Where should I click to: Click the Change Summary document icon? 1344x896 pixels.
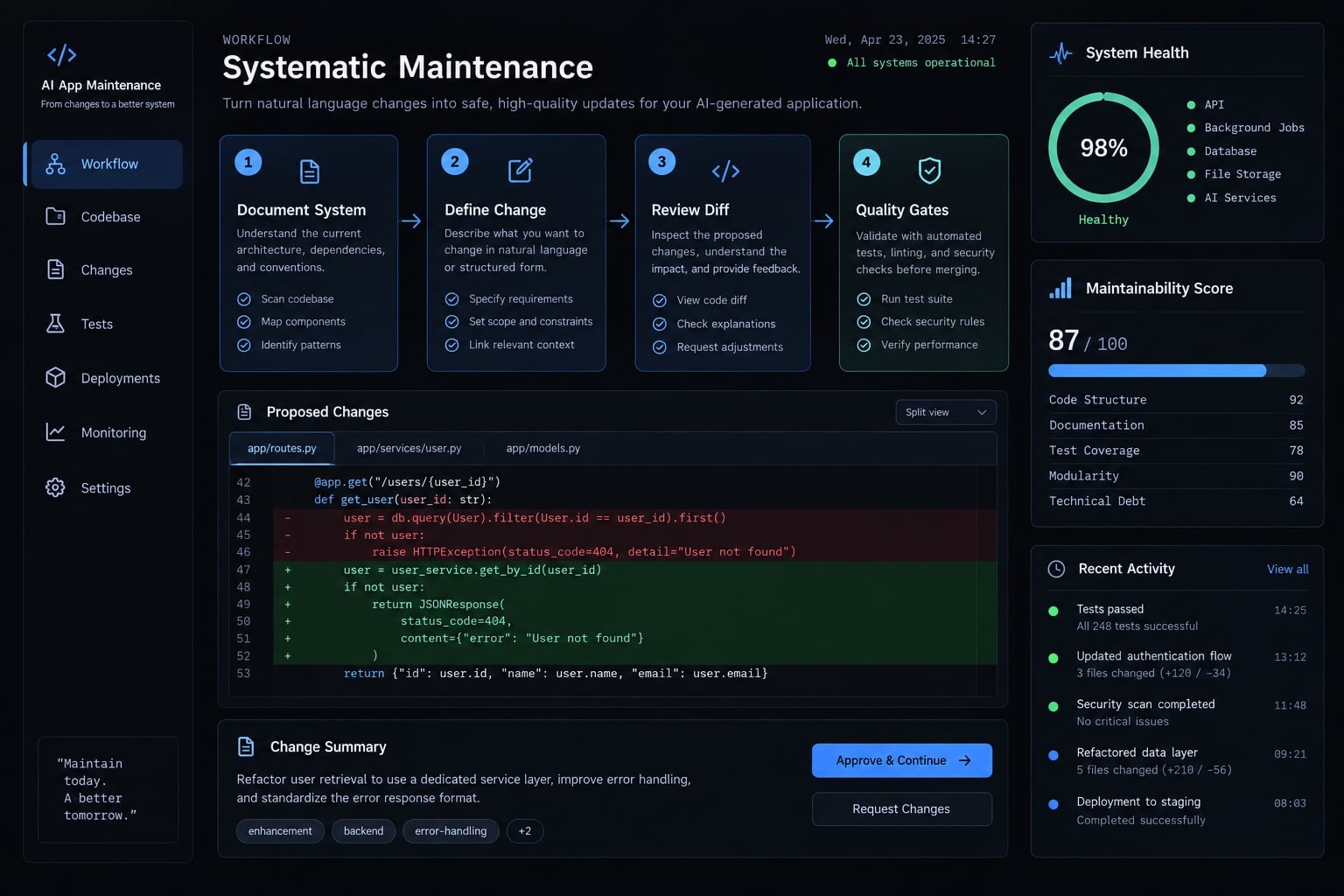click(246, 746)
